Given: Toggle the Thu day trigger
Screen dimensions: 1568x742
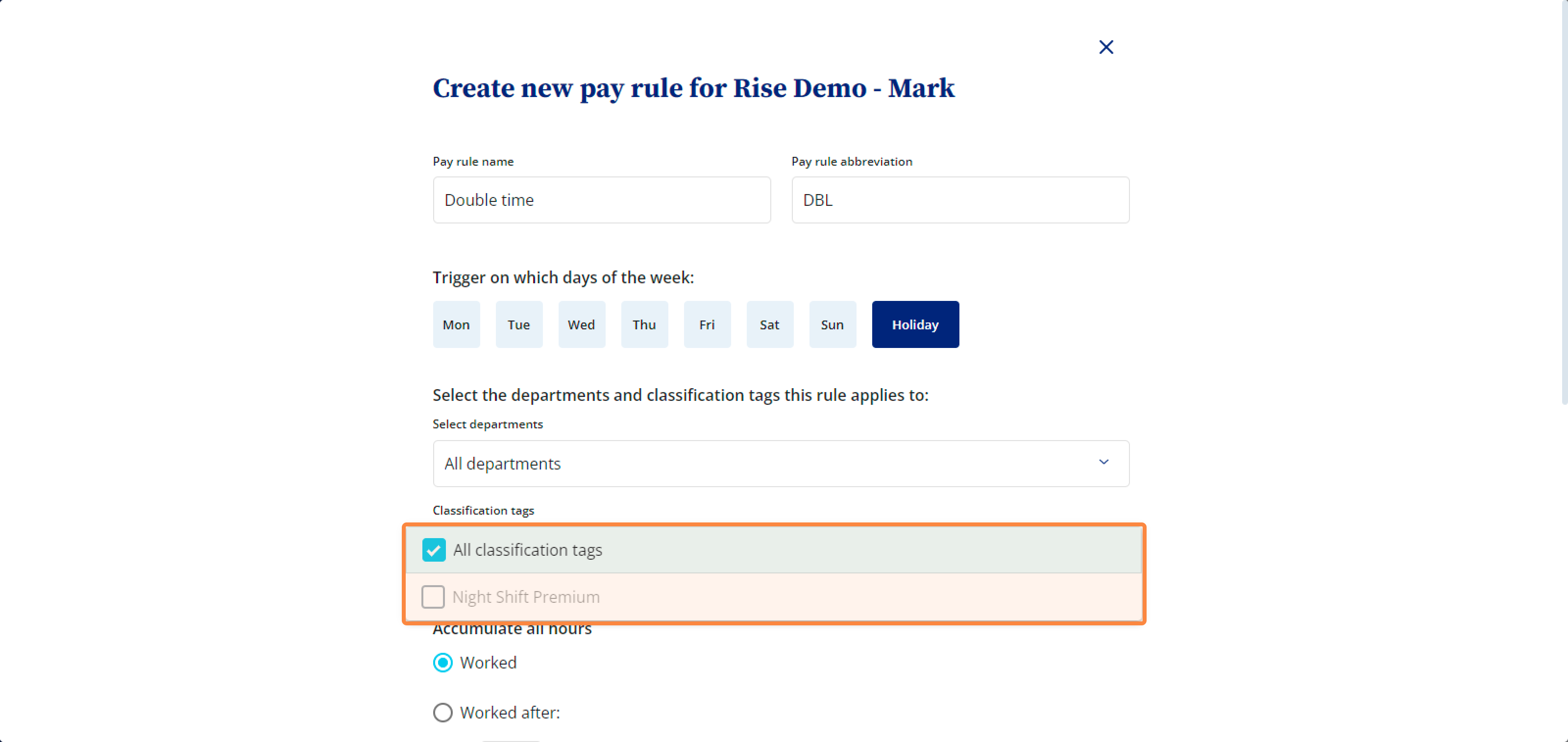Looking at the screenshot, I should point(644,324).
